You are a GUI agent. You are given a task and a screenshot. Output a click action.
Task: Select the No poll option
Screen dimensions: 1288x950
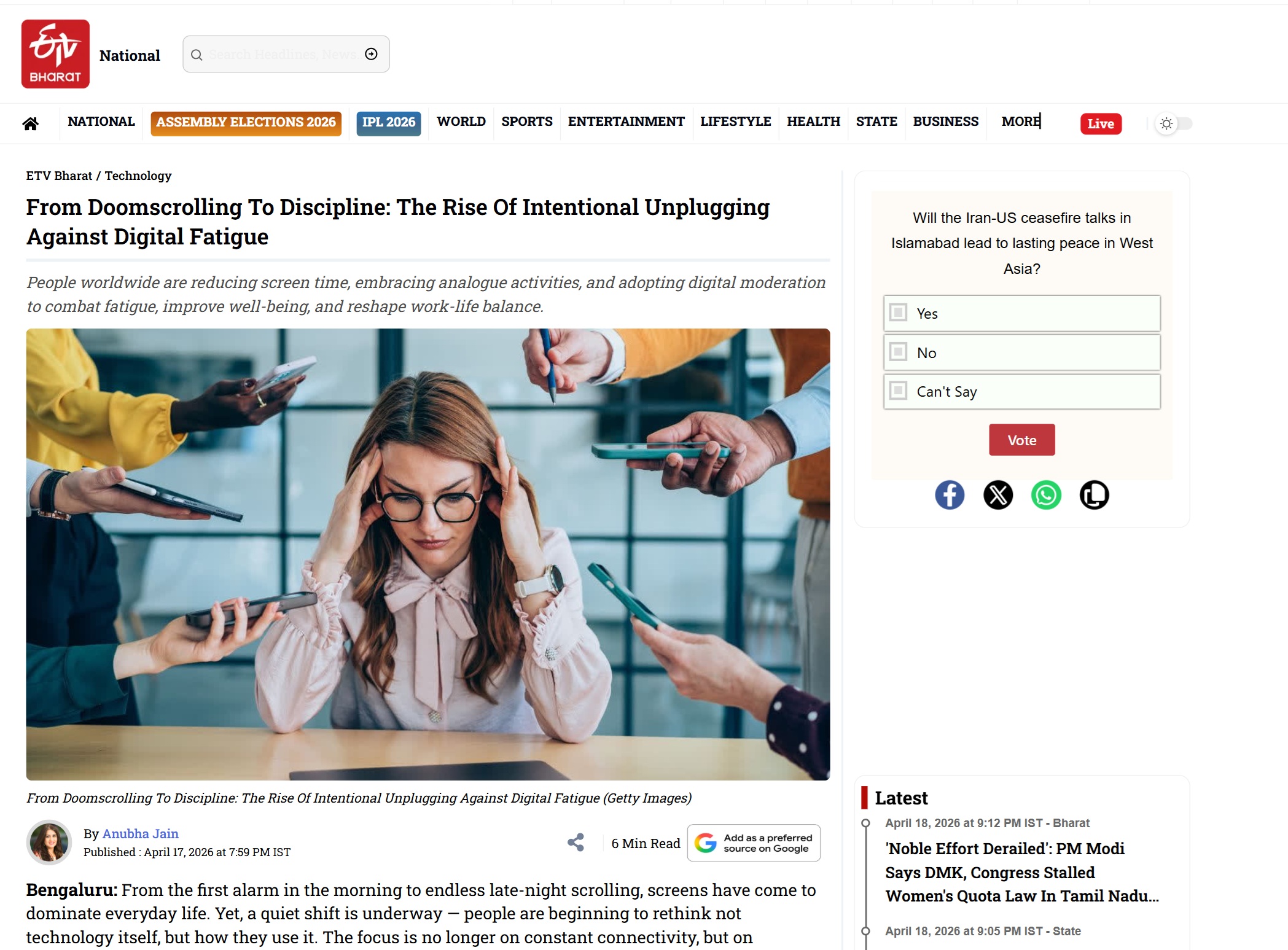pyautogui.click(x=1022, y=352)
